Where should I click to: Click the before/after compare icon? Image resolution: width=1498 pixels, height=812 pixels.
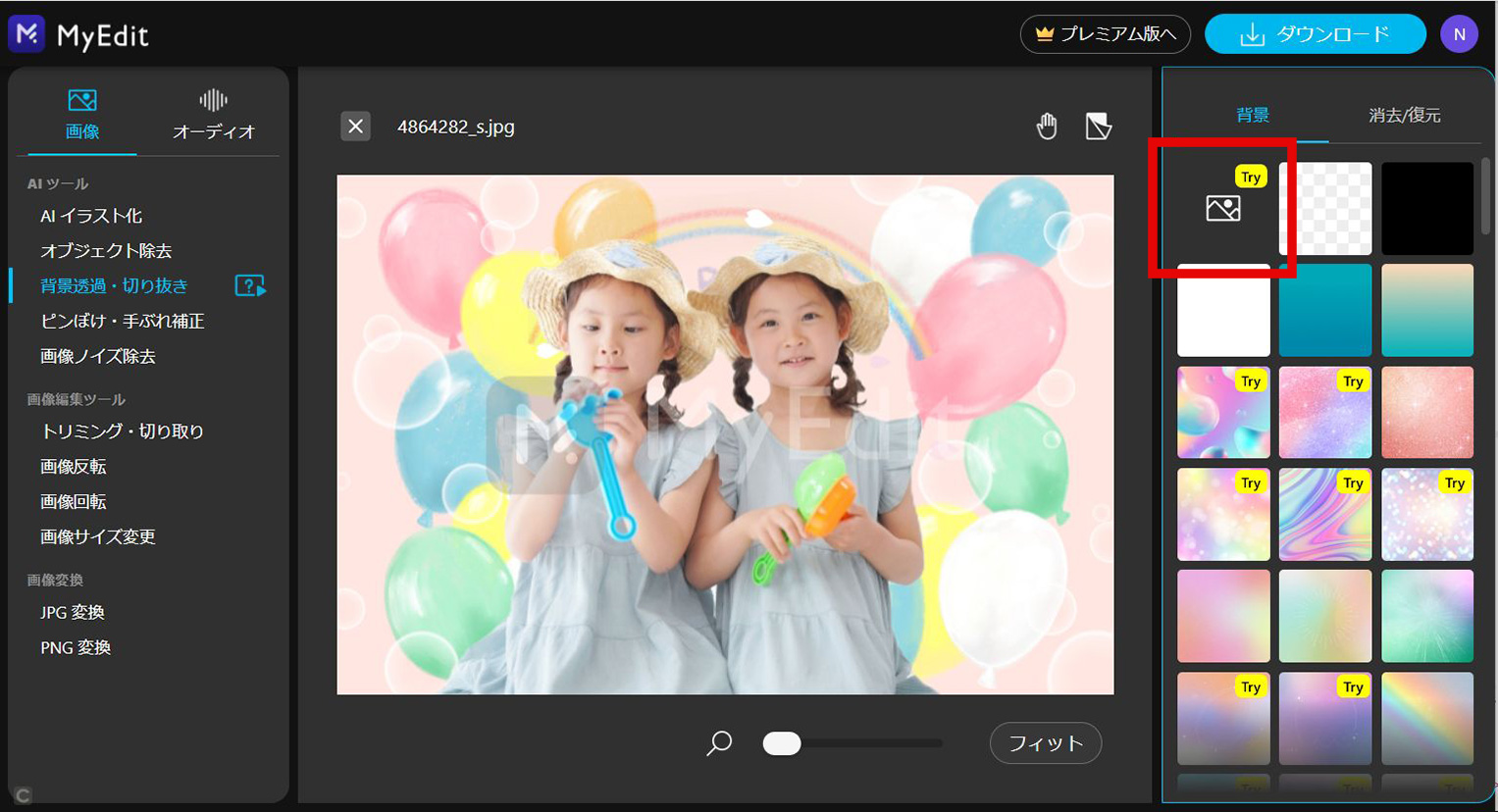point(1099,127)
